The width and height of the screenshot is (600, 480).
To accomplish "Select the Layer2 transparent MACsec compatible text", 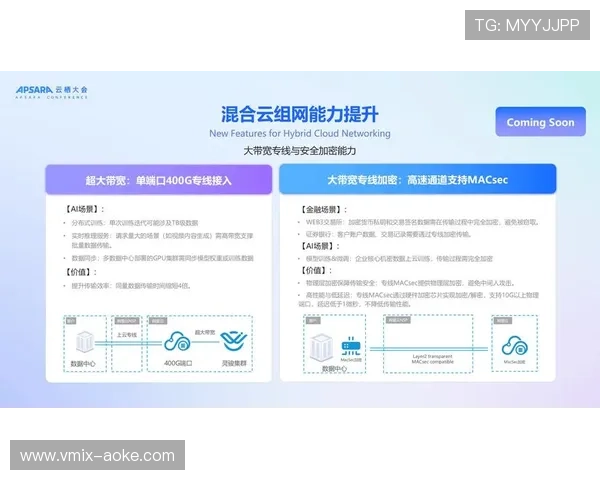I will click(432, 359).
